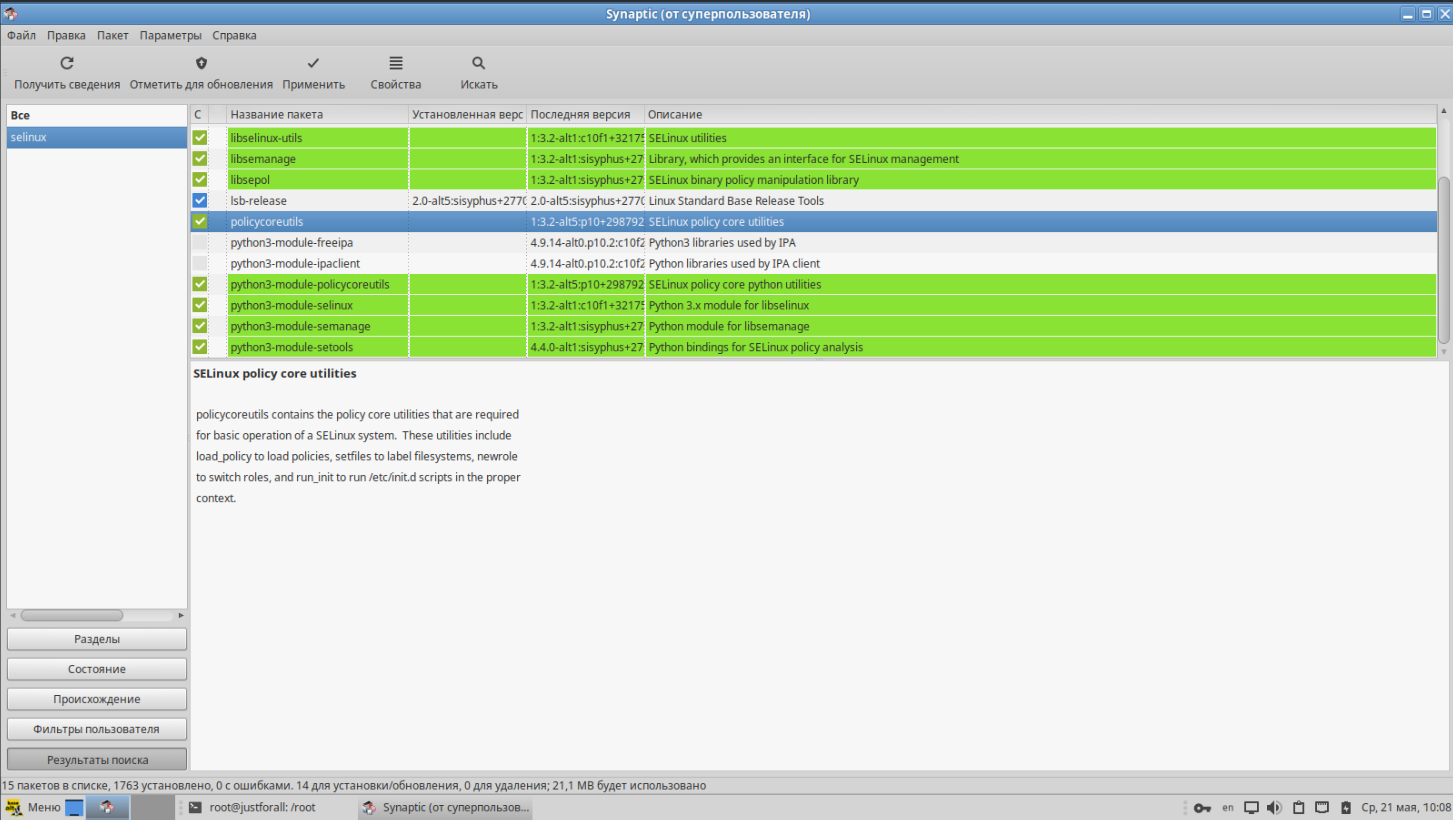Toggle status checkbox for libselinux-utils
Screen dimensions: 1453x820
(200, 138)
